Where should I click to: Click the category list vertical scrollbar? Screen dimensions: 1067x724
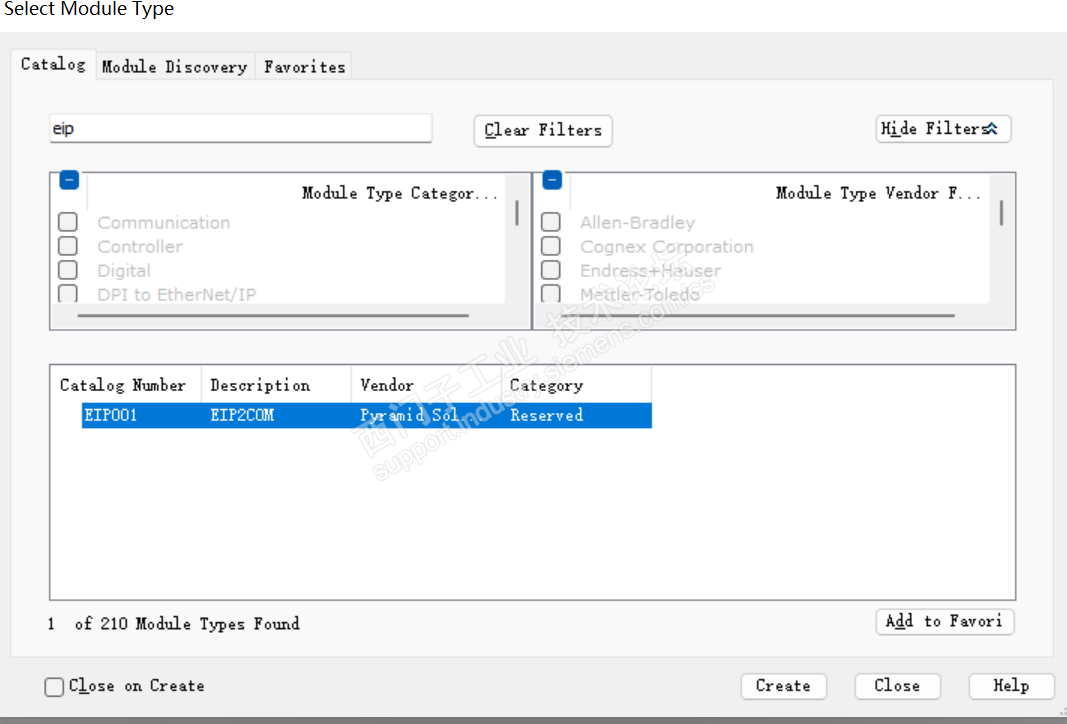(517, 212)
